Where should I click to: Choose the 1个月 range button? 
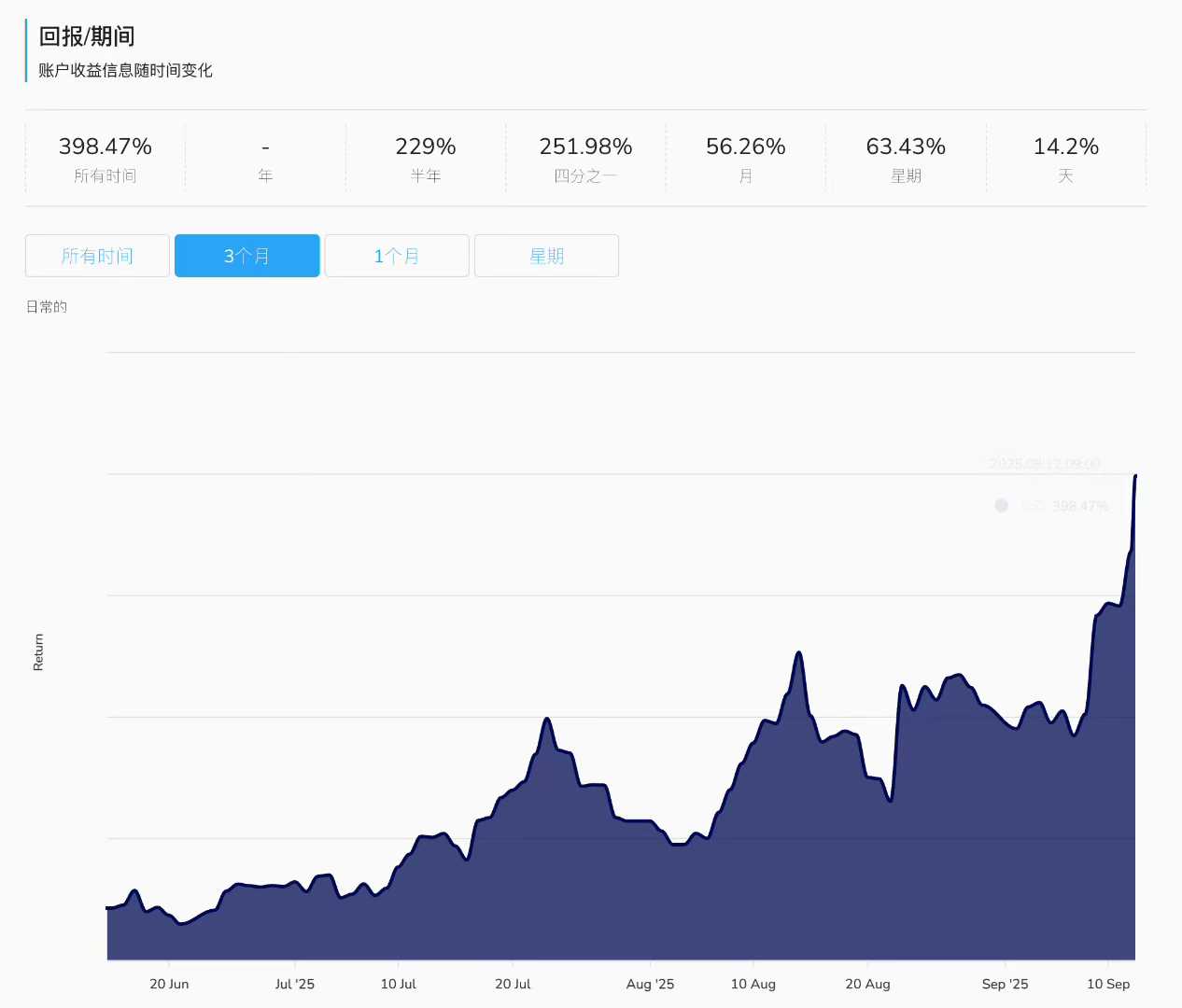[397, 256]
